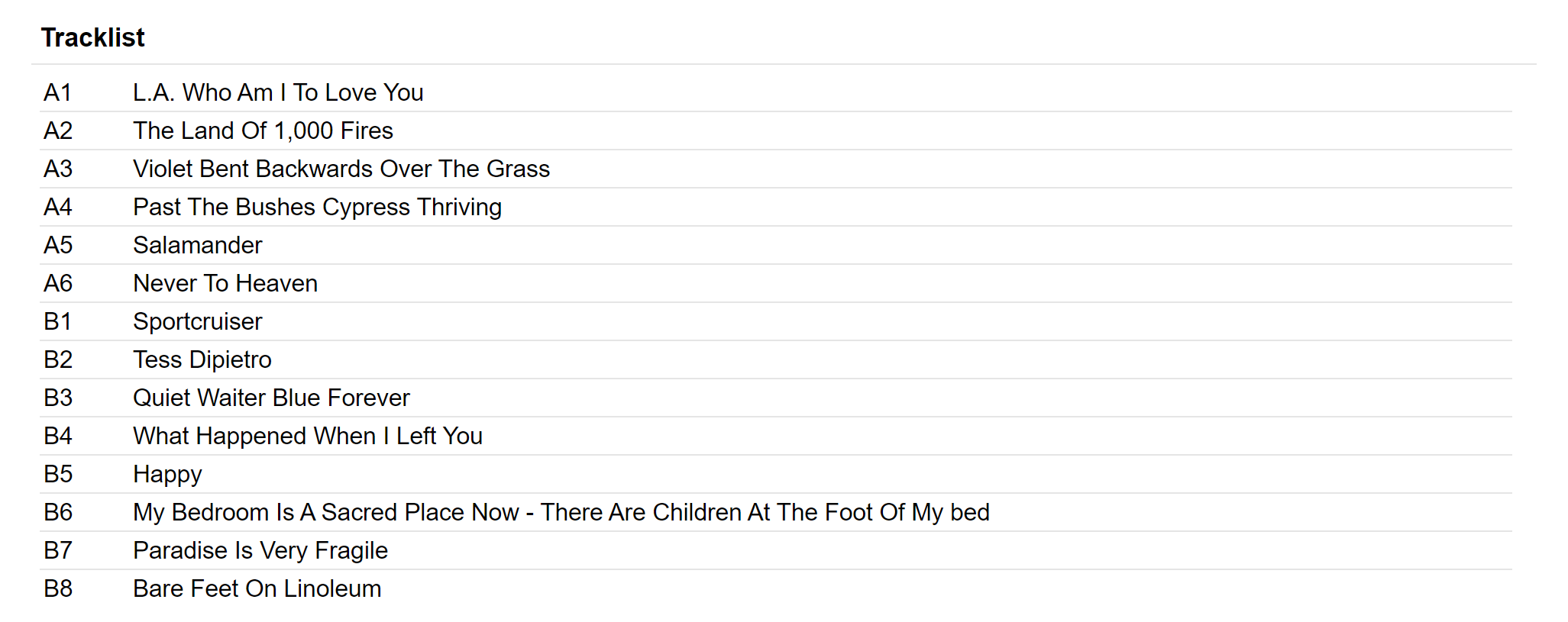Select My Bedroom Is A Sacred Place Now track
The height and width of the screenshot is (622, 1568).
point(561,512)
